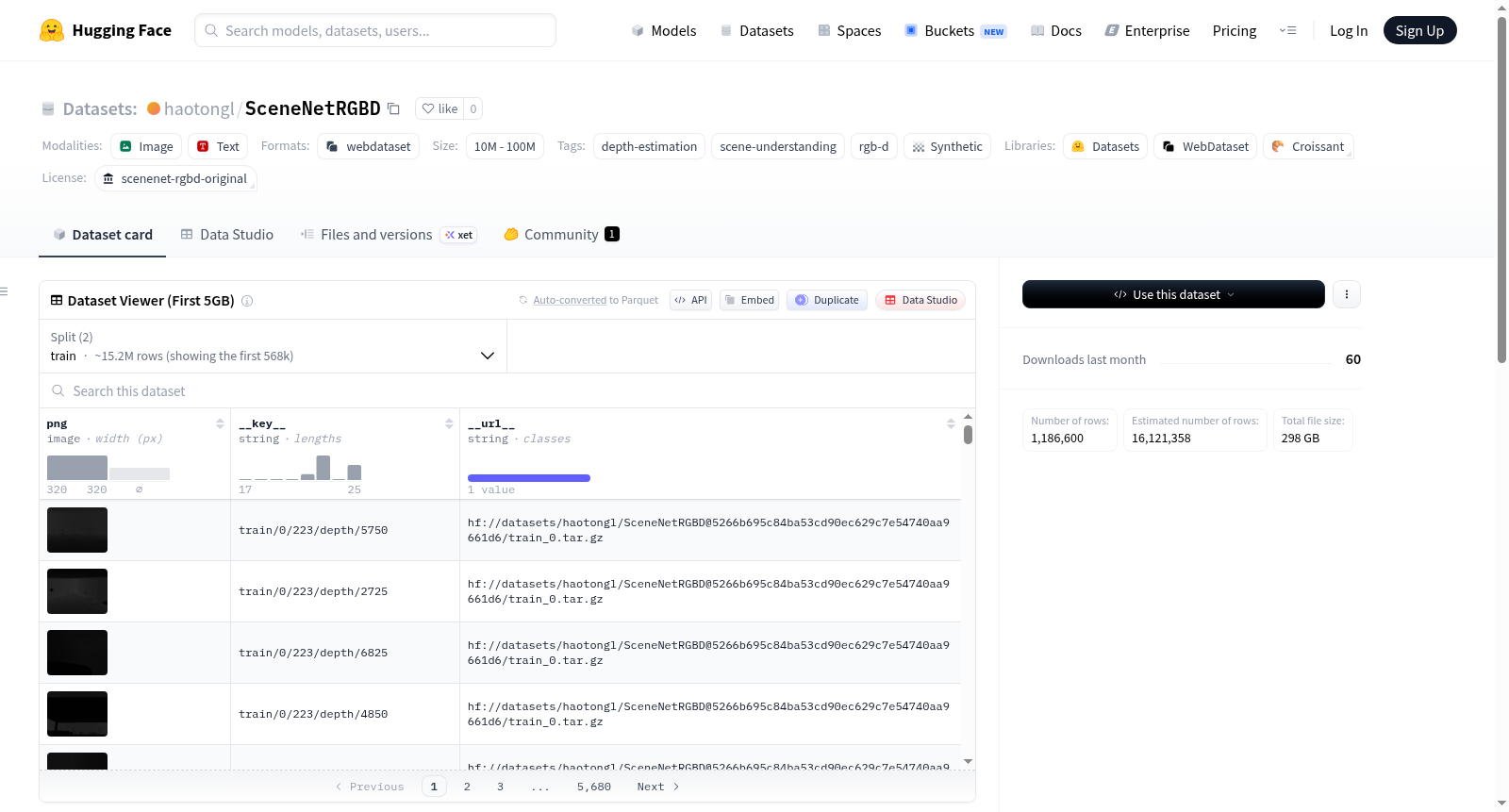
Task: Click Next page link
Action: (658, 787)
